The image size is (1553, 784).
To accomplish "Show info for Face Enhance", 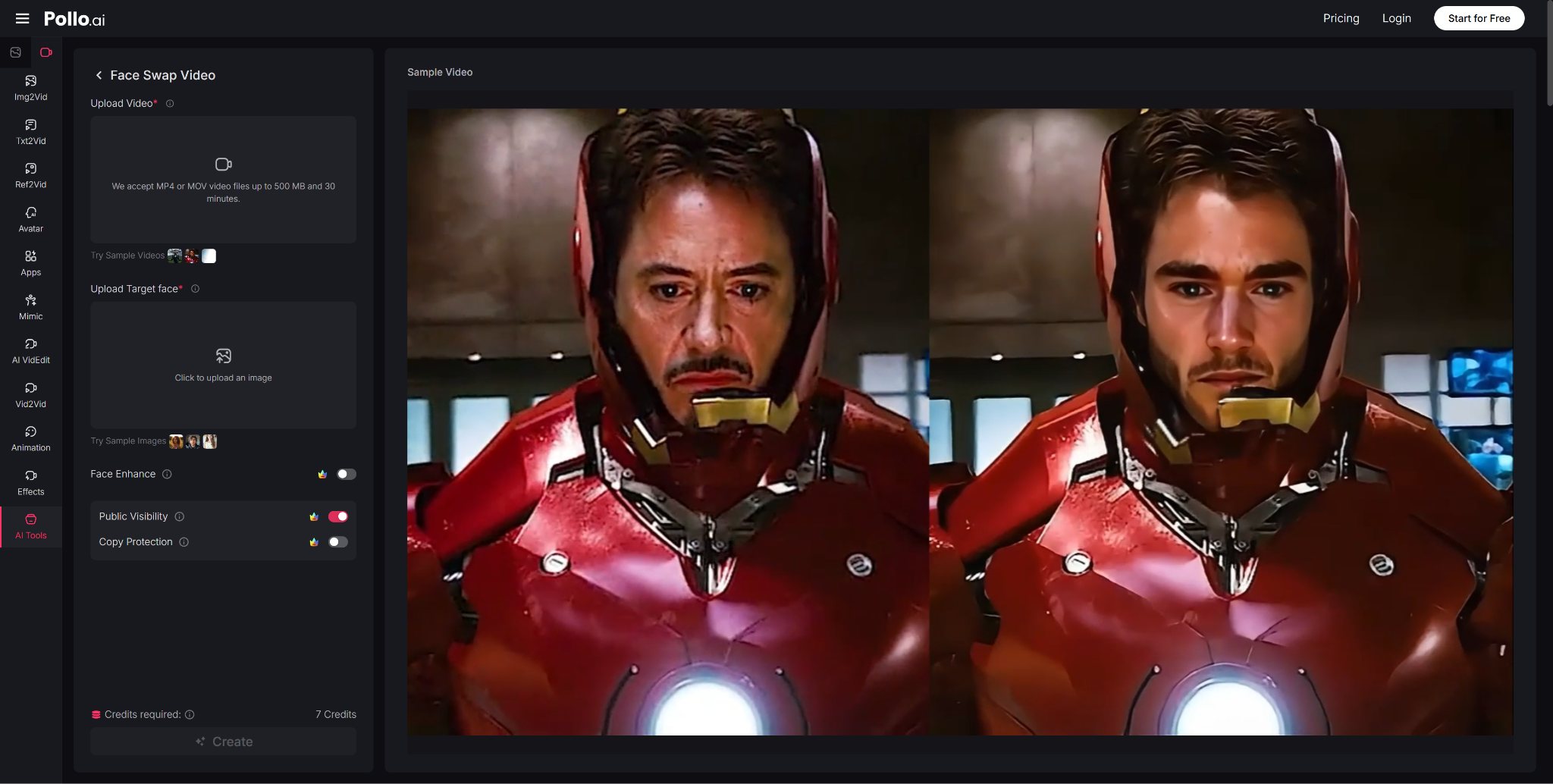I will [x=167, y=474].
